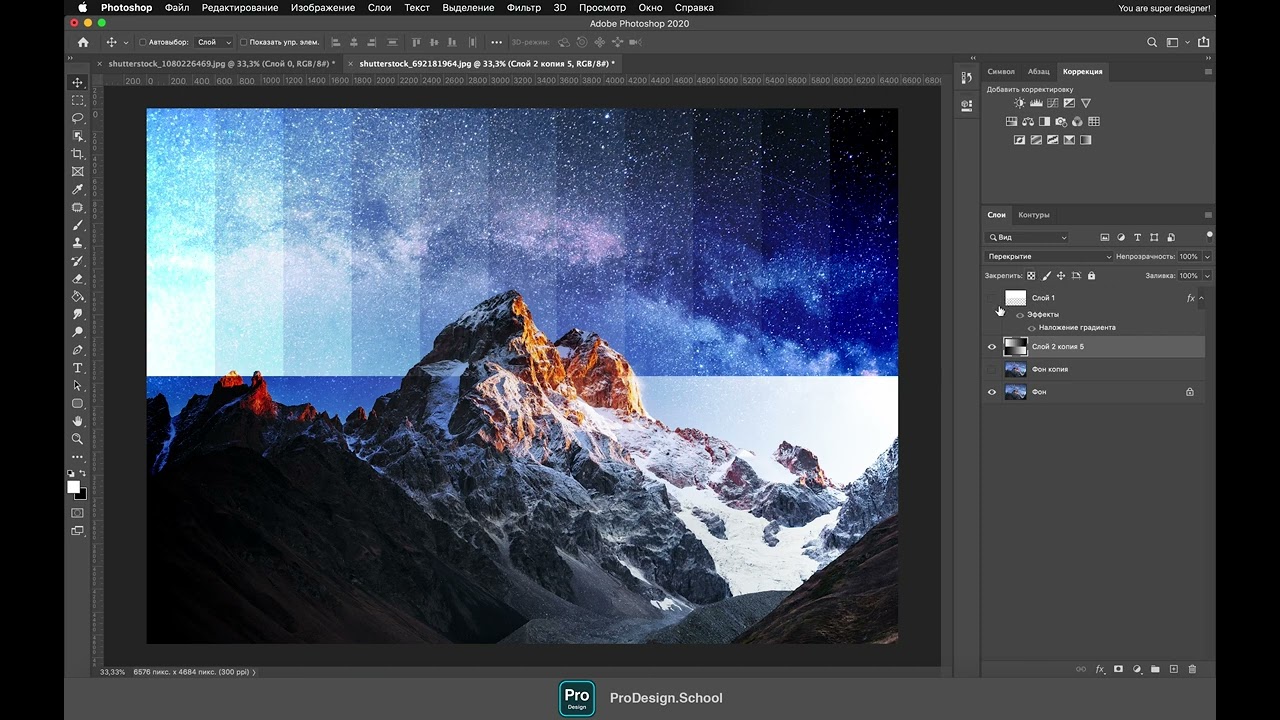Image resolution: width=1280 pixels, height=720 pixels.
Task: Open the blend mode Перекрытие dropdown
Action: click(x=1048, y=257)
